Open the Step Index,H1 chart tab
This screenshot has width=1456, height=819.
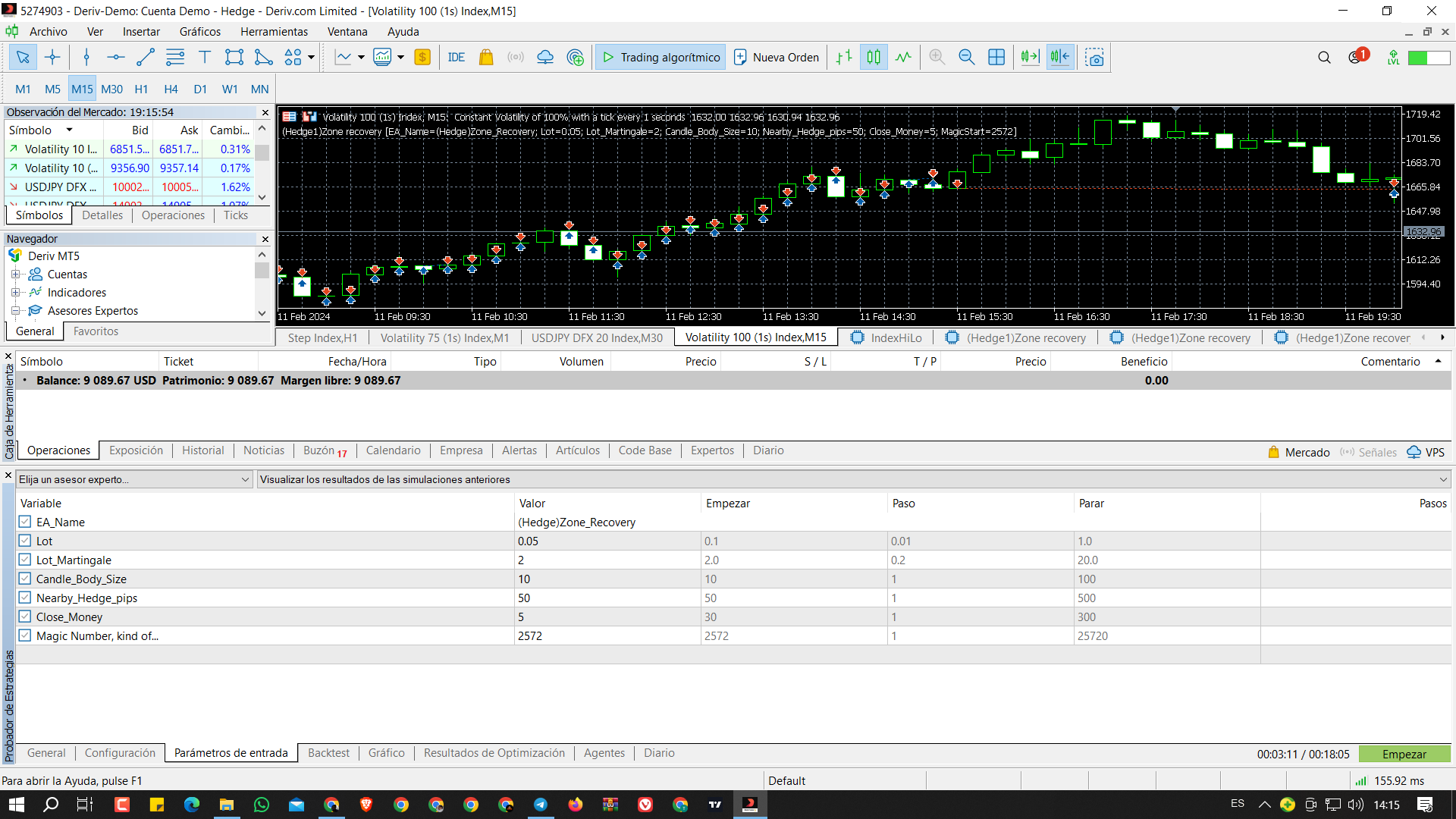click(x=322, y=338)
